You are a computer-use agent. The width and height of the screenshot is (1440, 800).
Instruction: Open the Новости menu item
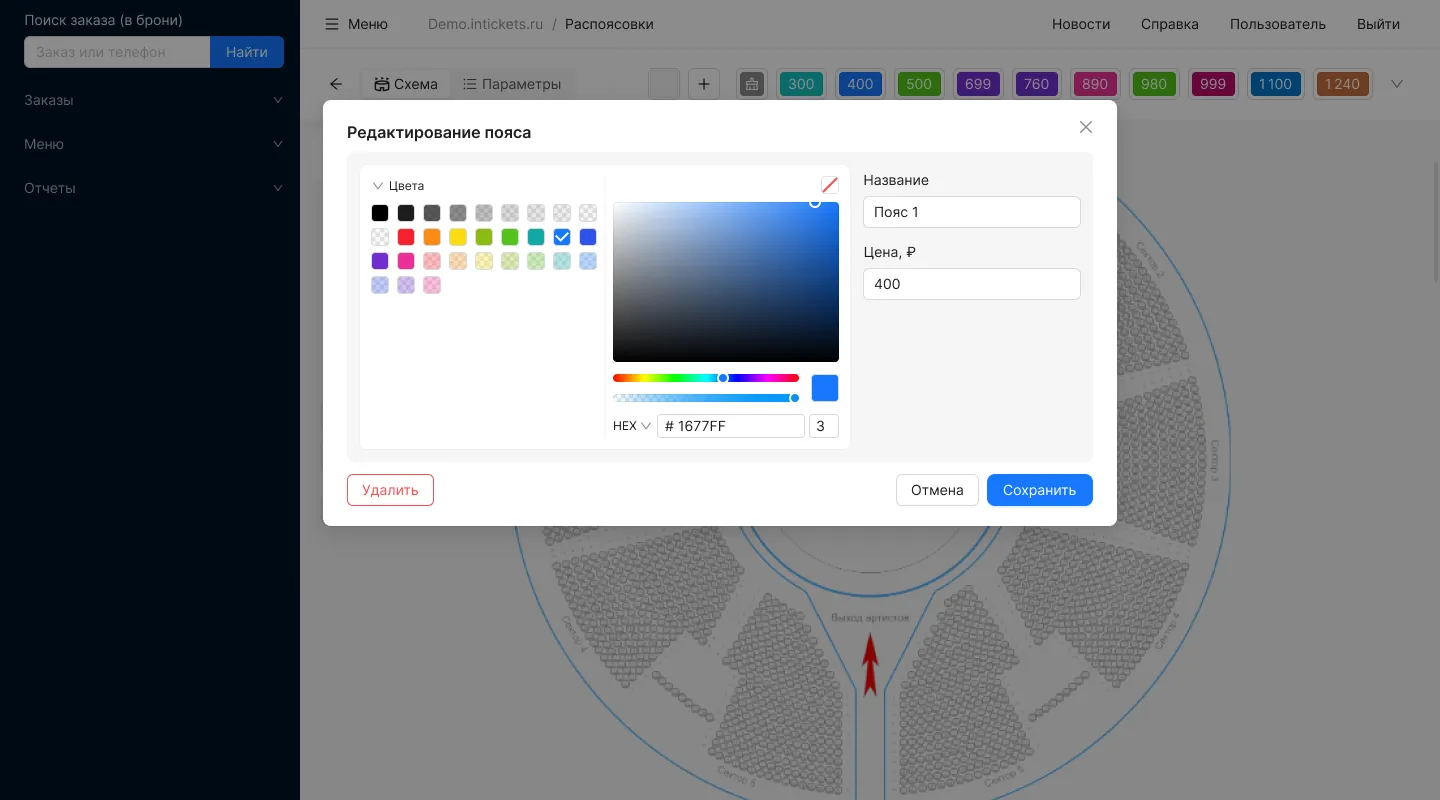point(1081,24)
